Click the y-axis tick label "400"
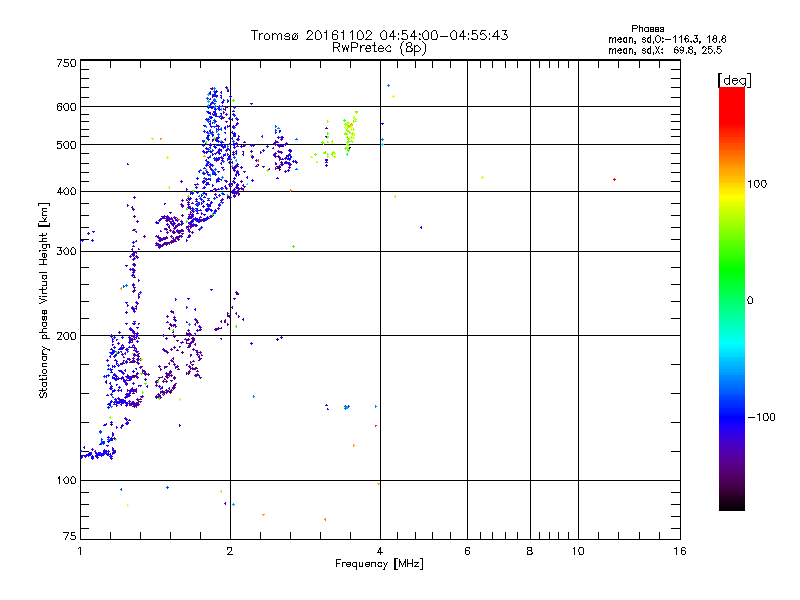Viewport: 800px width, 600px height. click(x=66, y=191)
